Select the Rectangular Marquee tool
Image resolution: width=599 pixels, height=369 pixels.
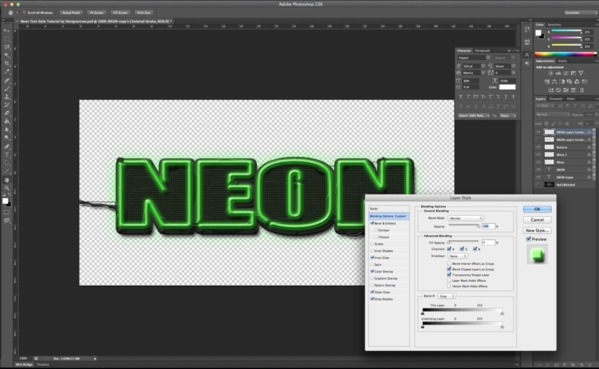6,39
